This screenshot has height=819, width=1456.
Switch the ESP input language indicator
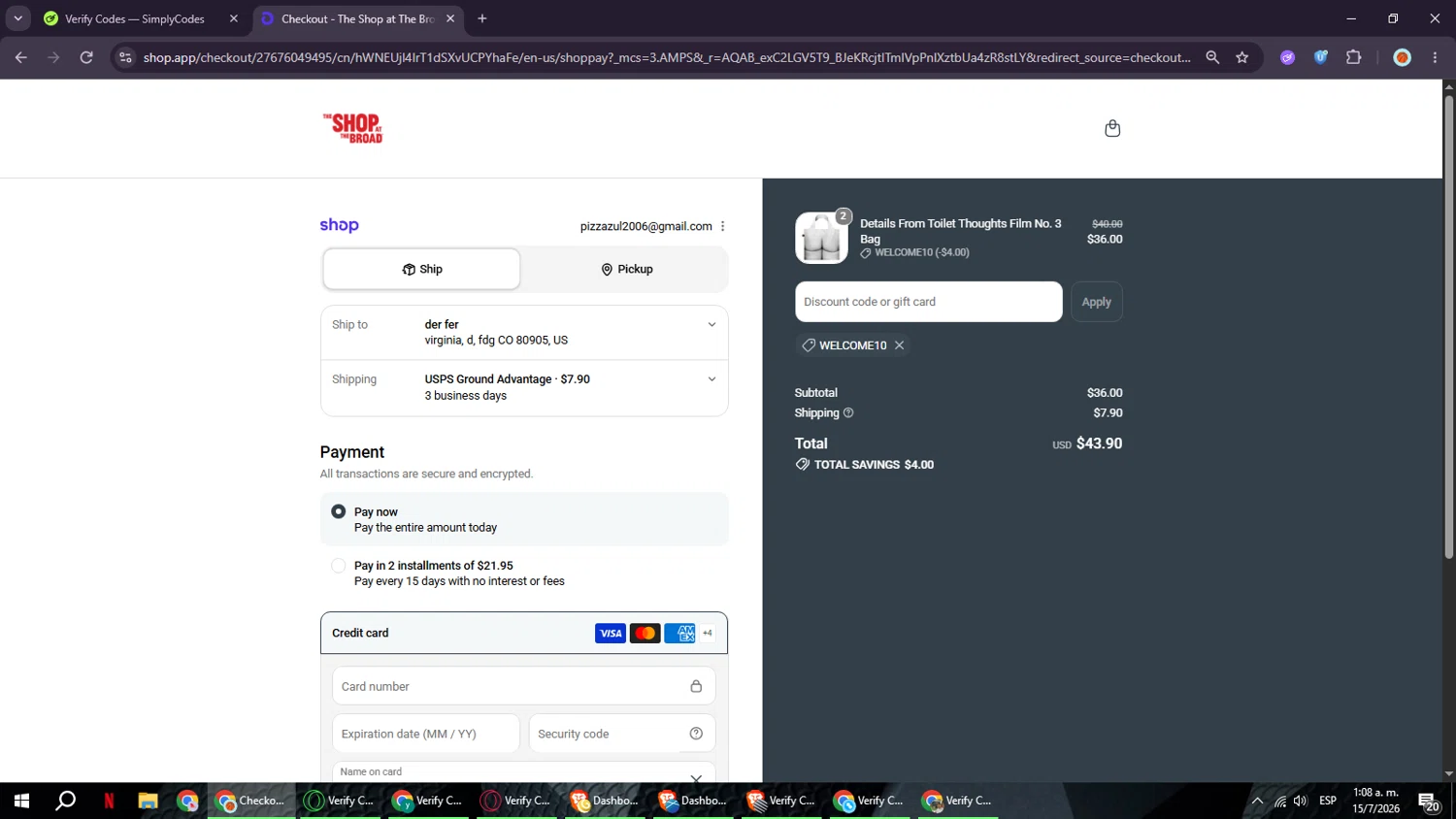[1328, 801]
